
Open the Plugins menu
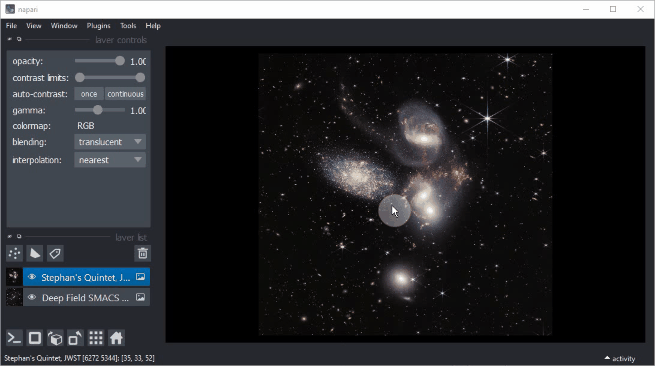(98, 26)
